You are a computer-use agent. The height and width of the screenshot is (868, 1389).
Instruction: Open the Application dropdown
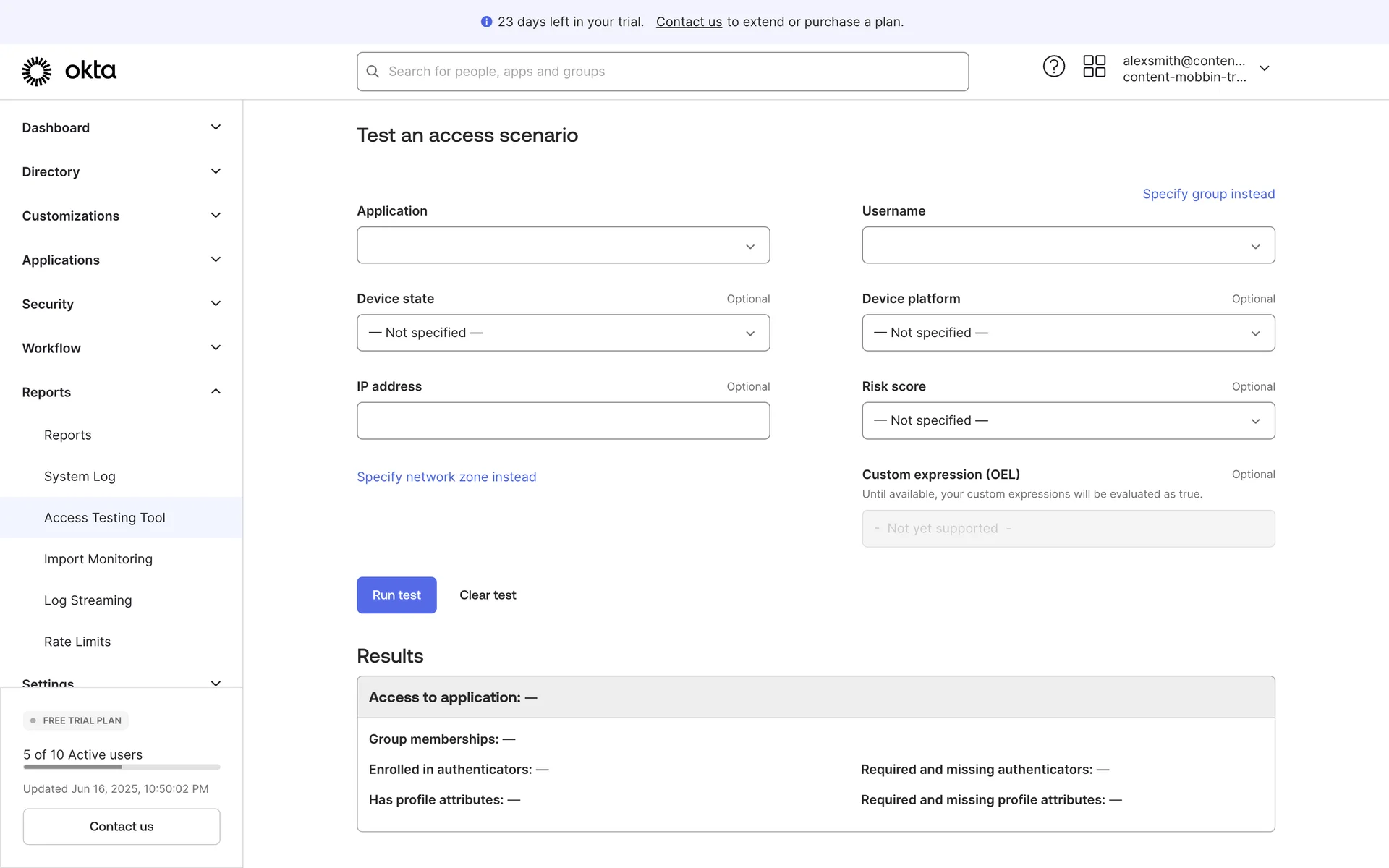tap(563, 246)
